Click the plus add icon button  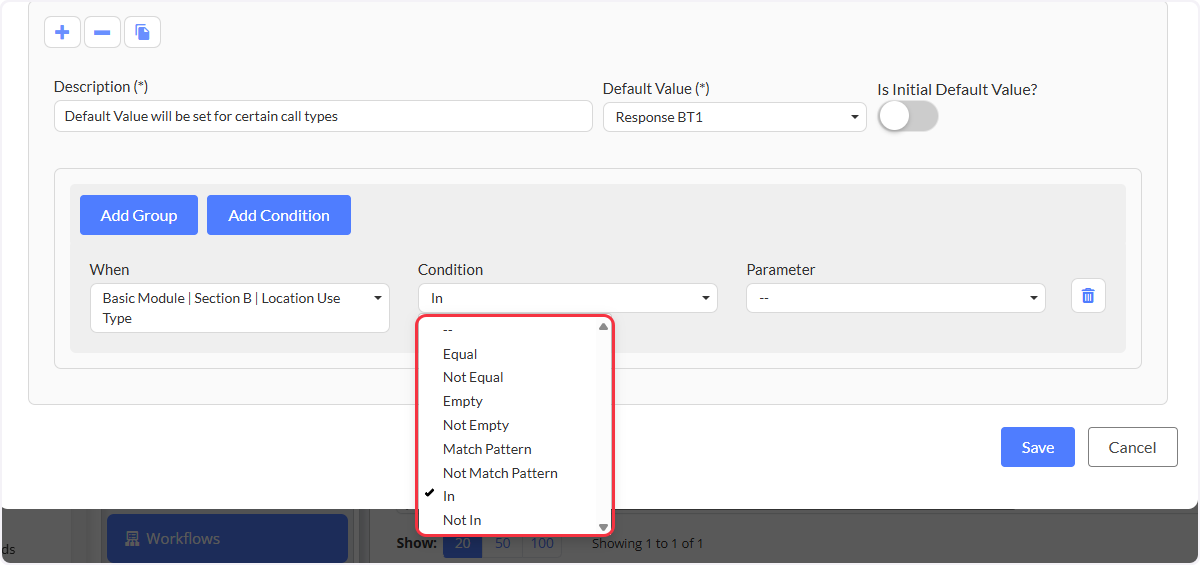62,32
